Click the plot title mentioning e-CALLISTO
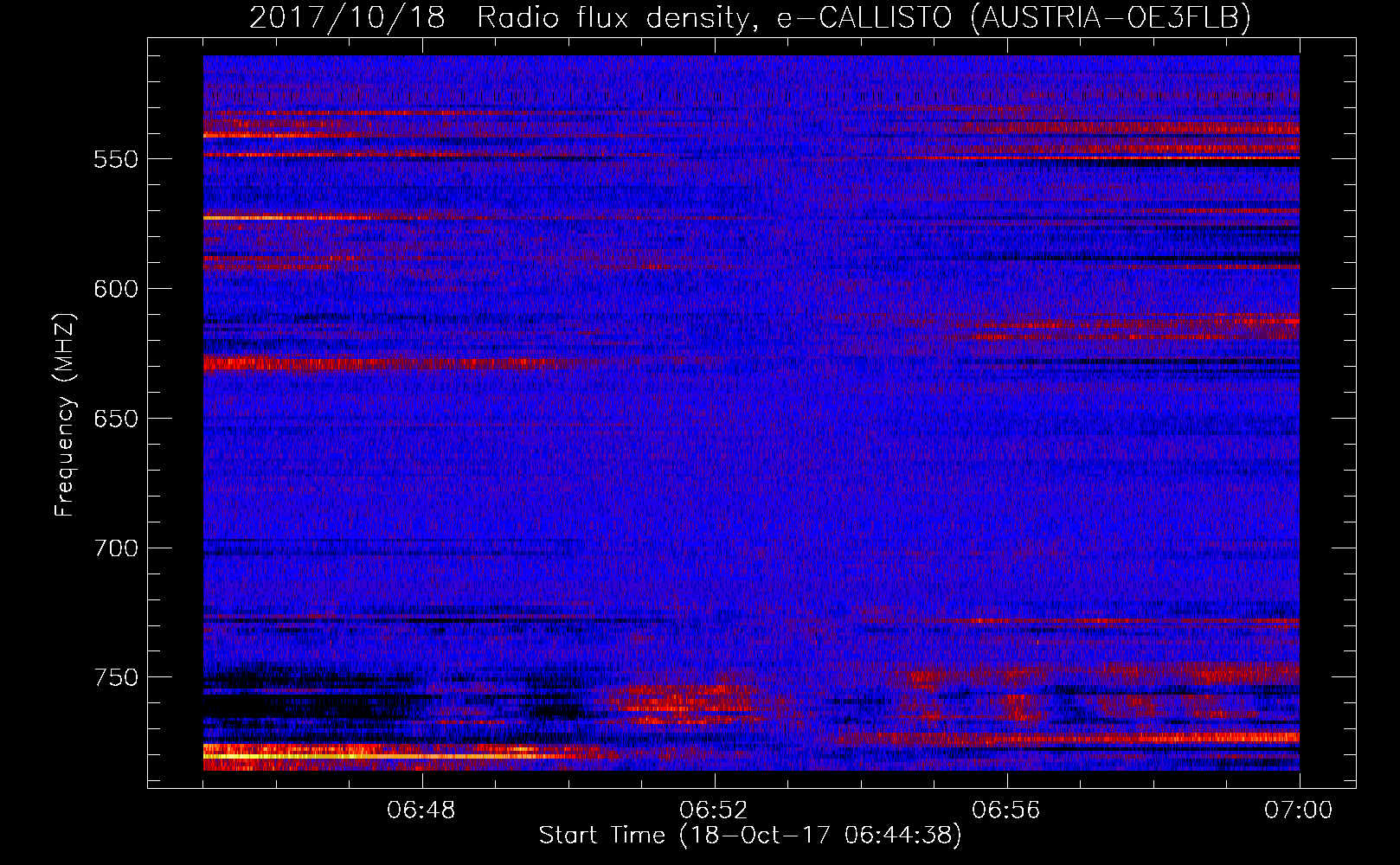Image resolution: width=1400 pixels, height=865 pixels. tap(750, 17)
